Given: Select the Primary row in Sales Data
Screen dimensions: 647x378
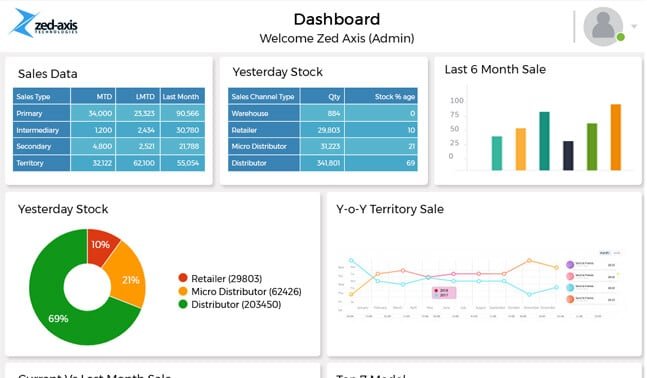Looking at the screenshot, I should [109, 113].
